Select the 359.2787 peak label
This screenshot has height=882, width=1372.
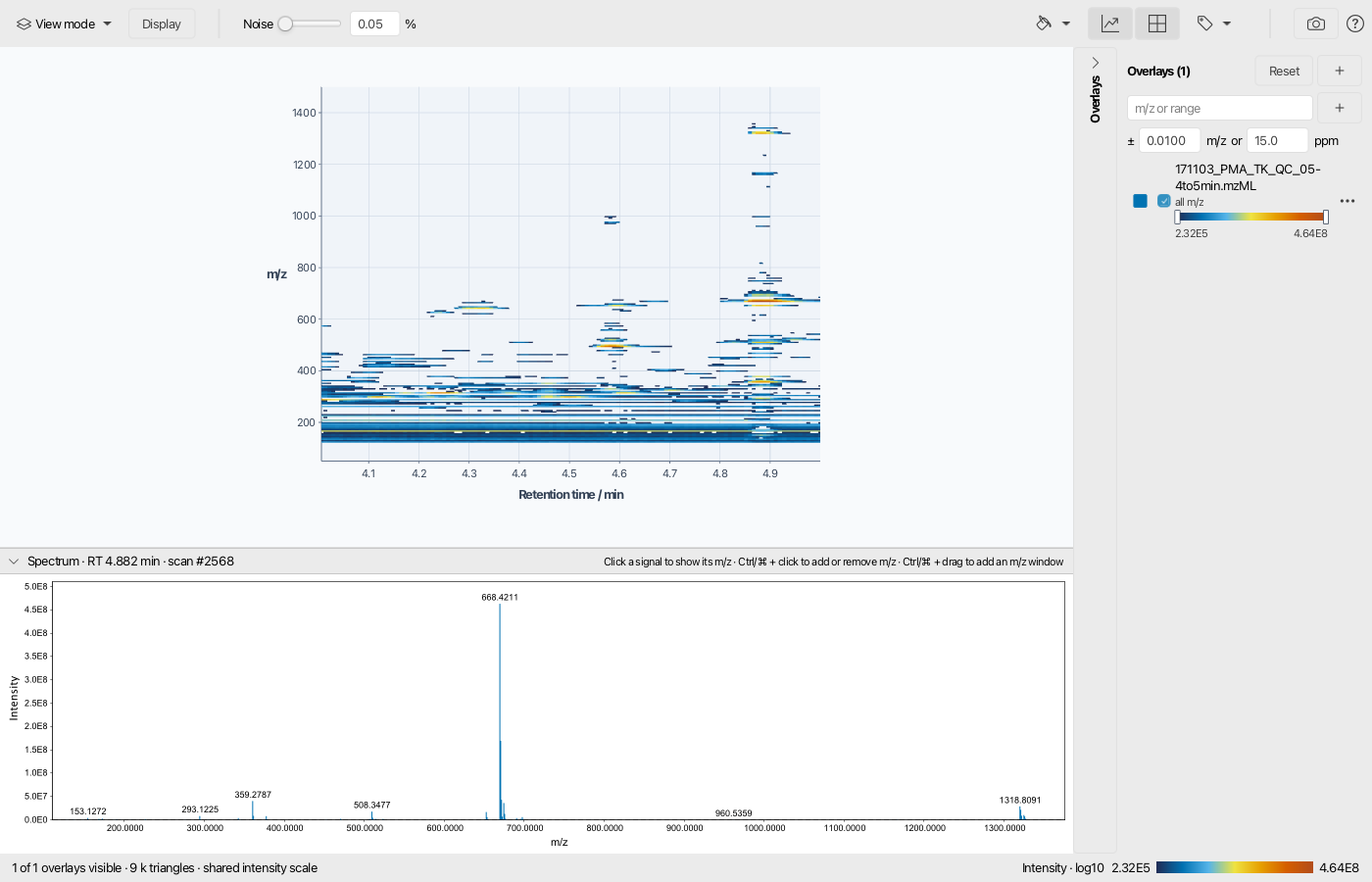253,795
